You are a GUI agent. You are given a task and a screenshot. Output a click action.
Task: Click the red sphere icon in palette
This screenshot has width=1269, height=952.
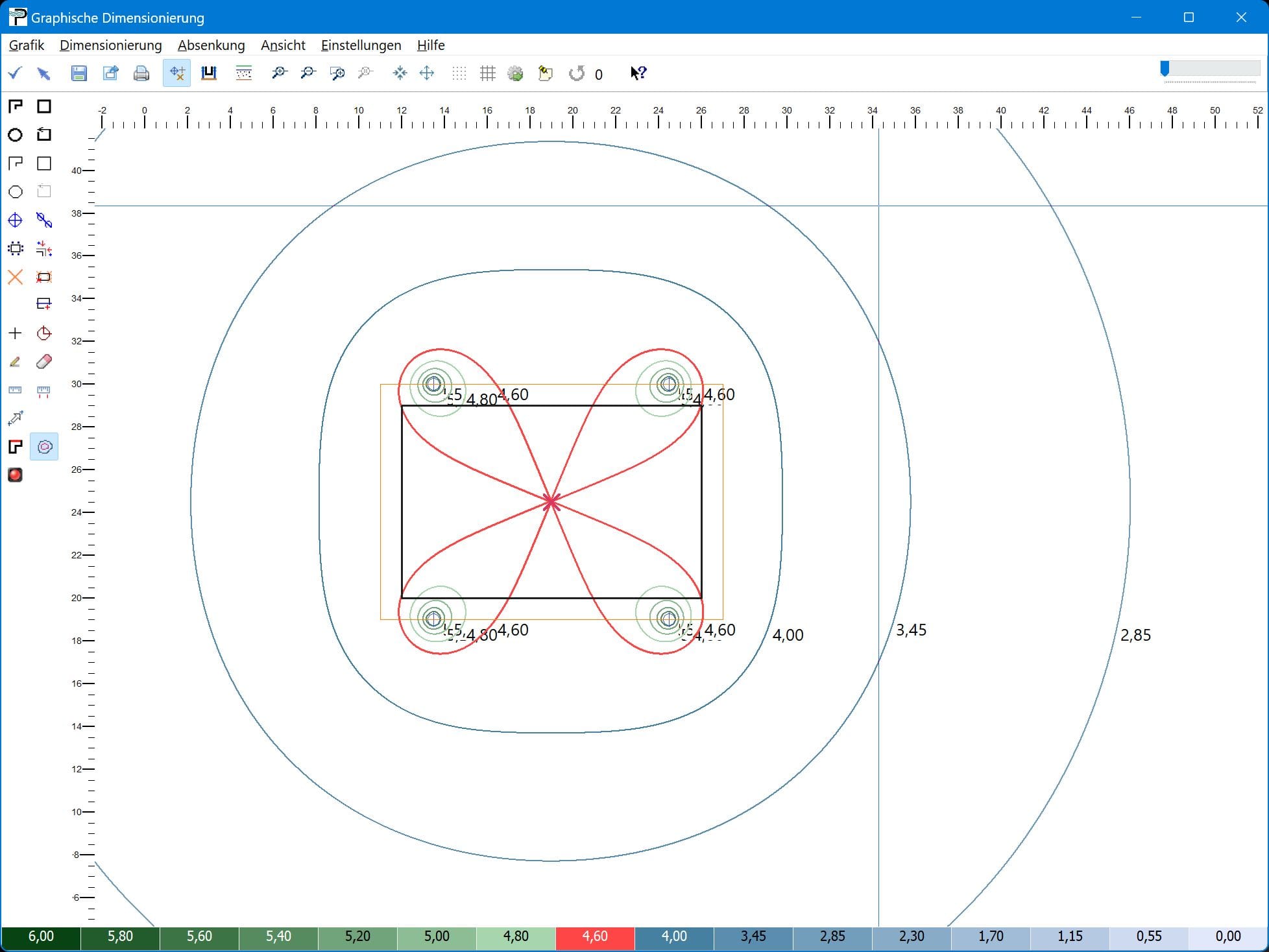[x=15, y=475]
